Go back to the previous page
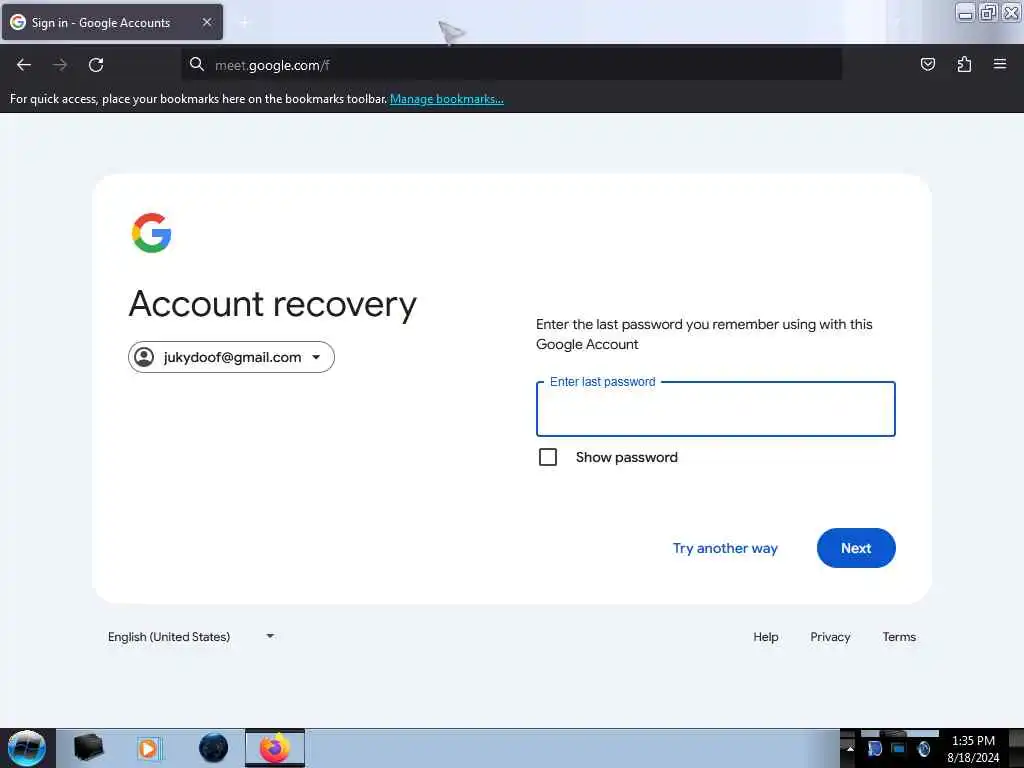The image size is (1024, 768). click(24, 65)
